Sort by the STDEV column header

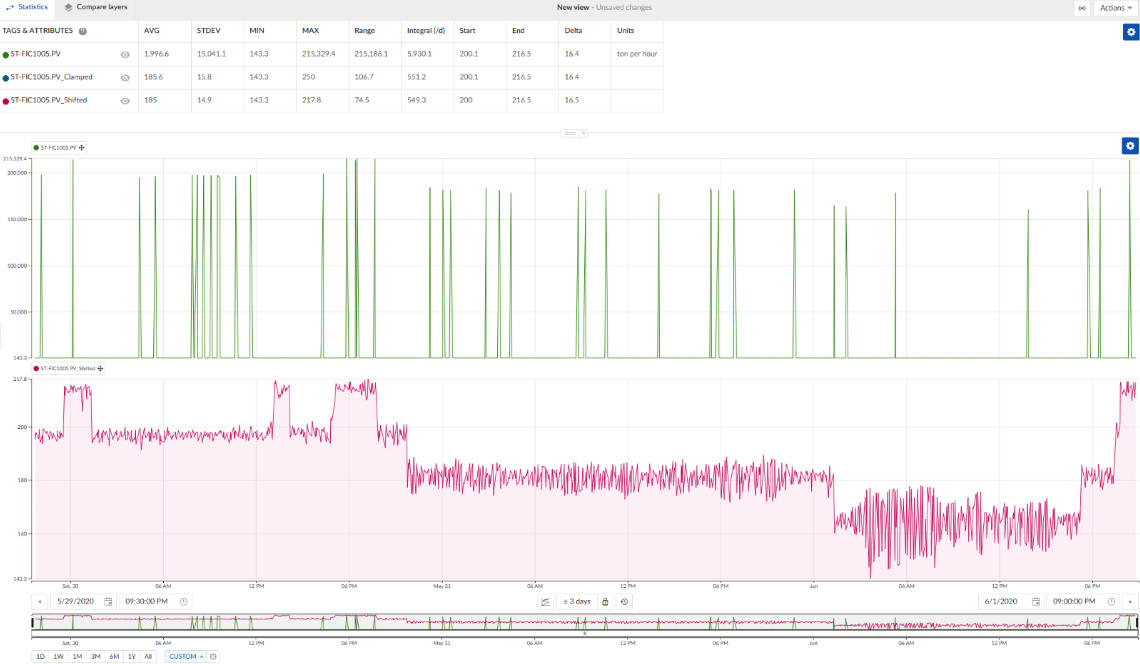(x=209, y=31)
